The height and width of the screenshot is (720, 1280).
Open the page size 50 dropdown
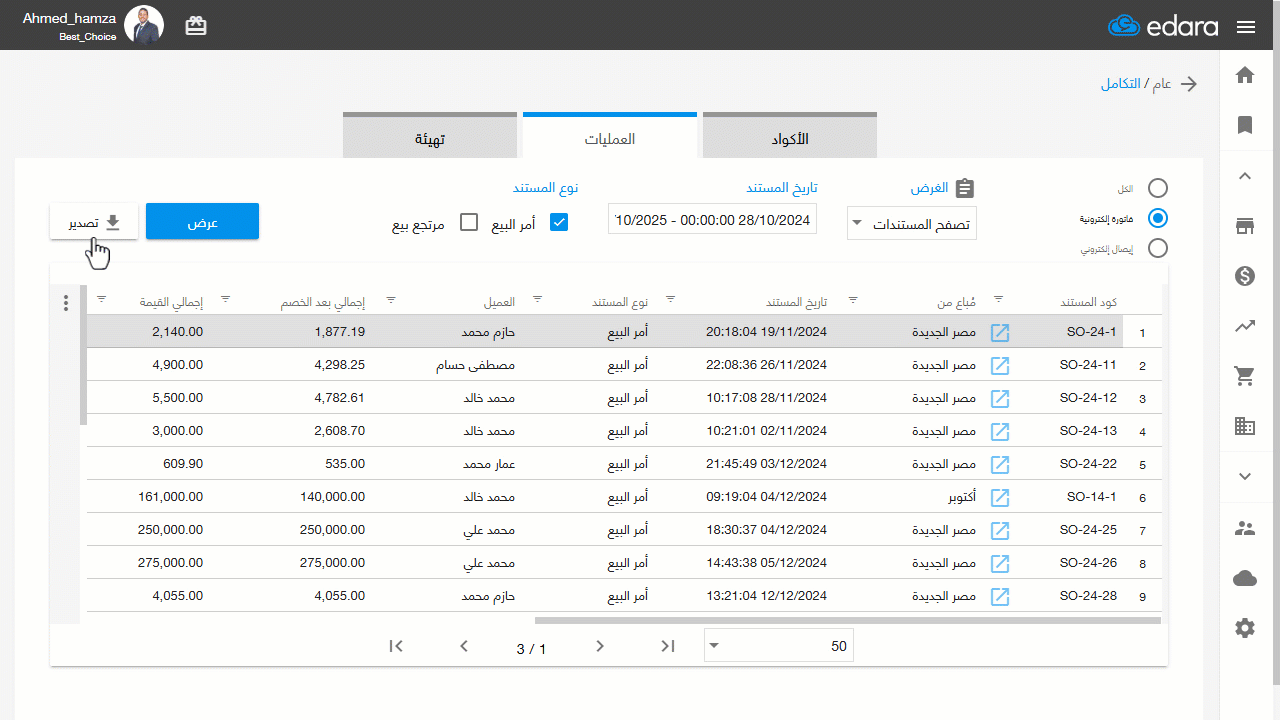[x=779, y=645]
